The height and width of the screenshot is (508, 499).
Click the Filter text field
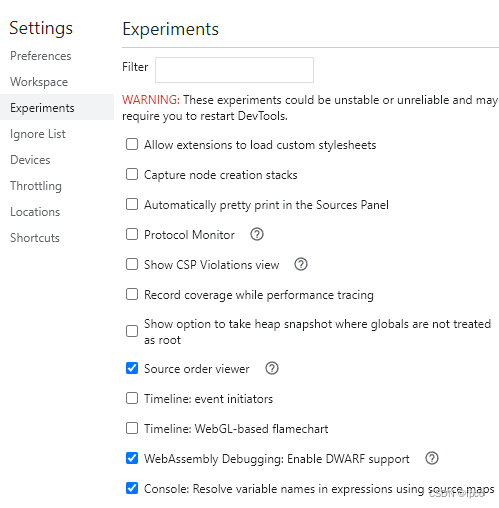click(x=234, y=70)
